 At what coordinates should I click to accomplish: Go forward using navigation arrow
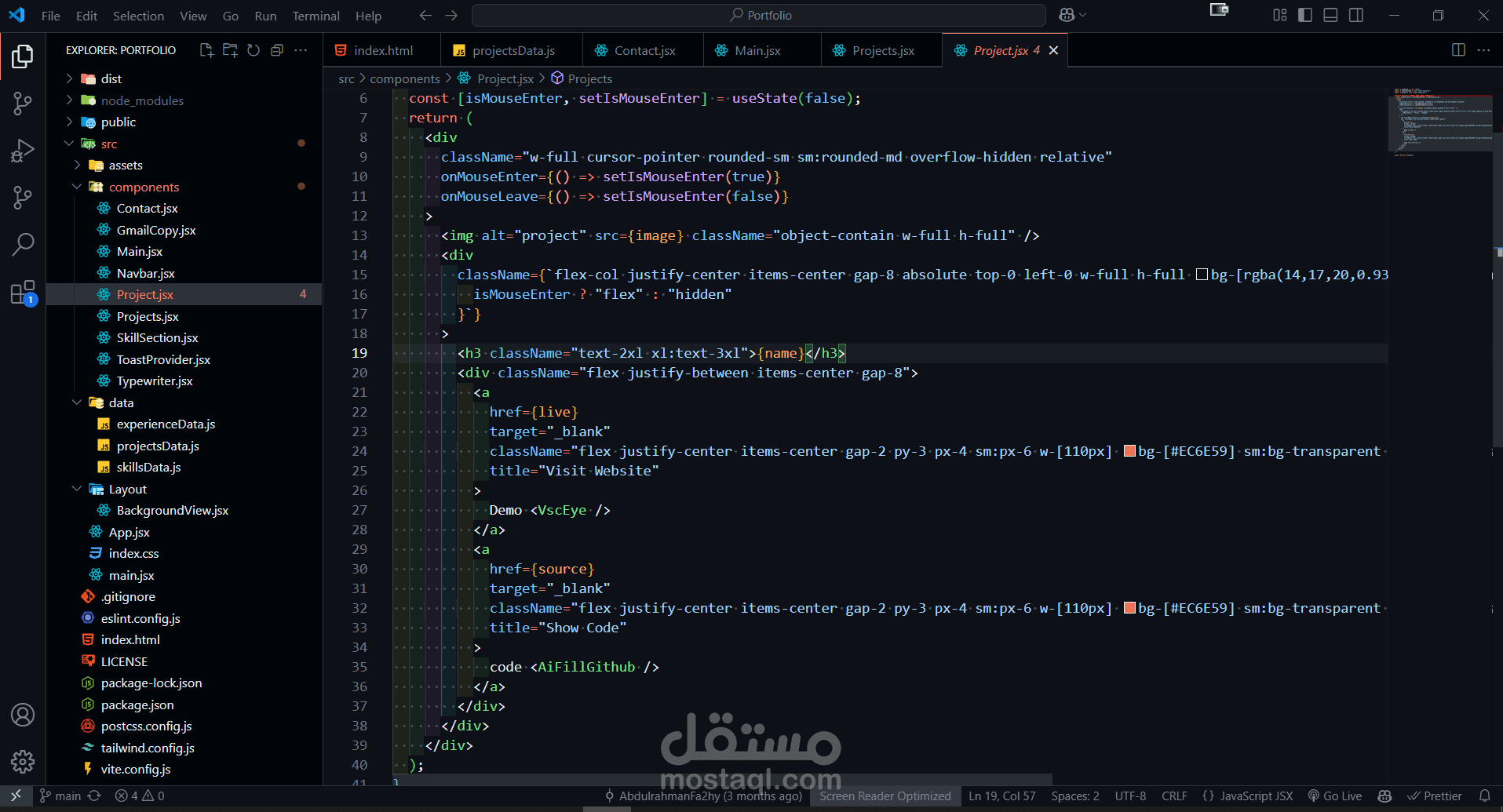pos(451,16)
